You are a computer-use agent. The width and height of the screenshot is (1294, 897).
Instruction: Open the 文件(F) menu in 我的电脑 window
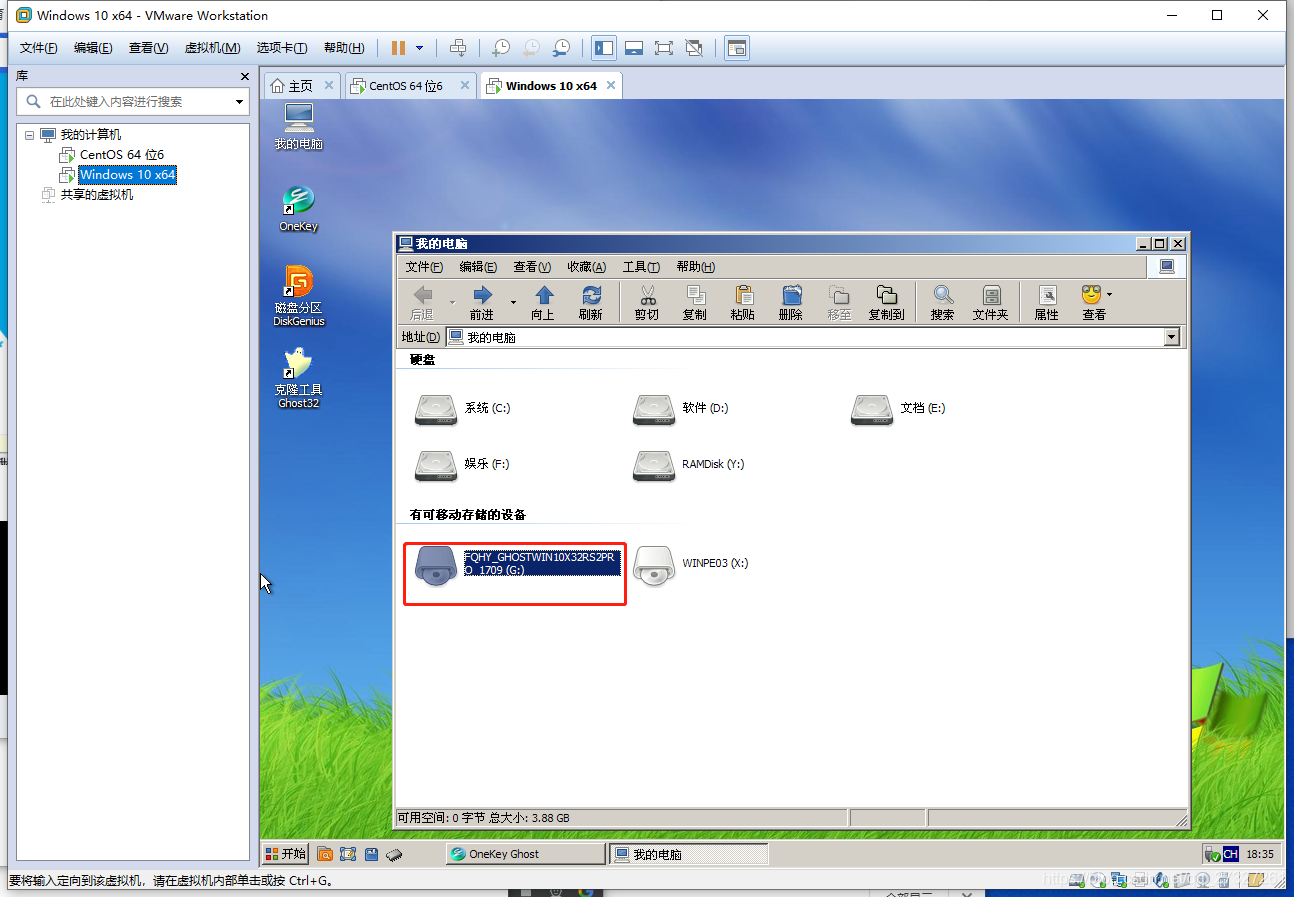[424, 267]
